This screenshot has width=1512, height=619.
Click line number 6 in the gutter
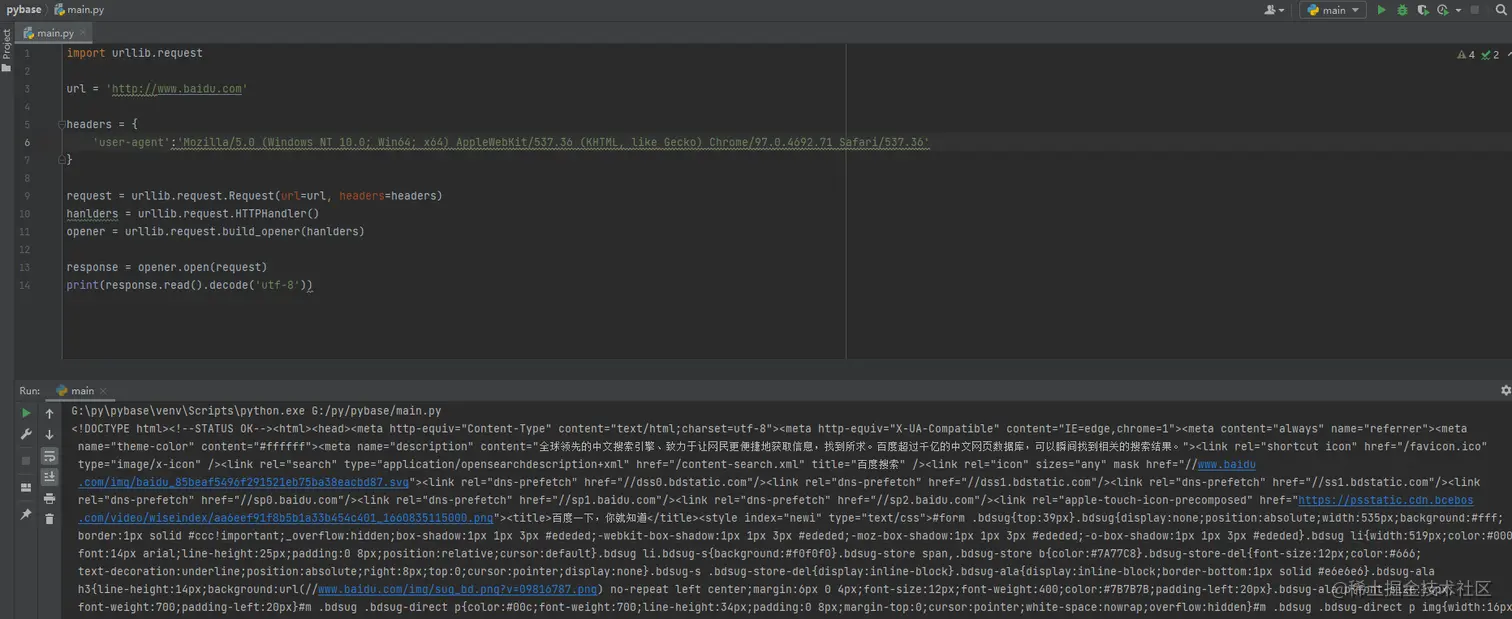pos(27,143)
